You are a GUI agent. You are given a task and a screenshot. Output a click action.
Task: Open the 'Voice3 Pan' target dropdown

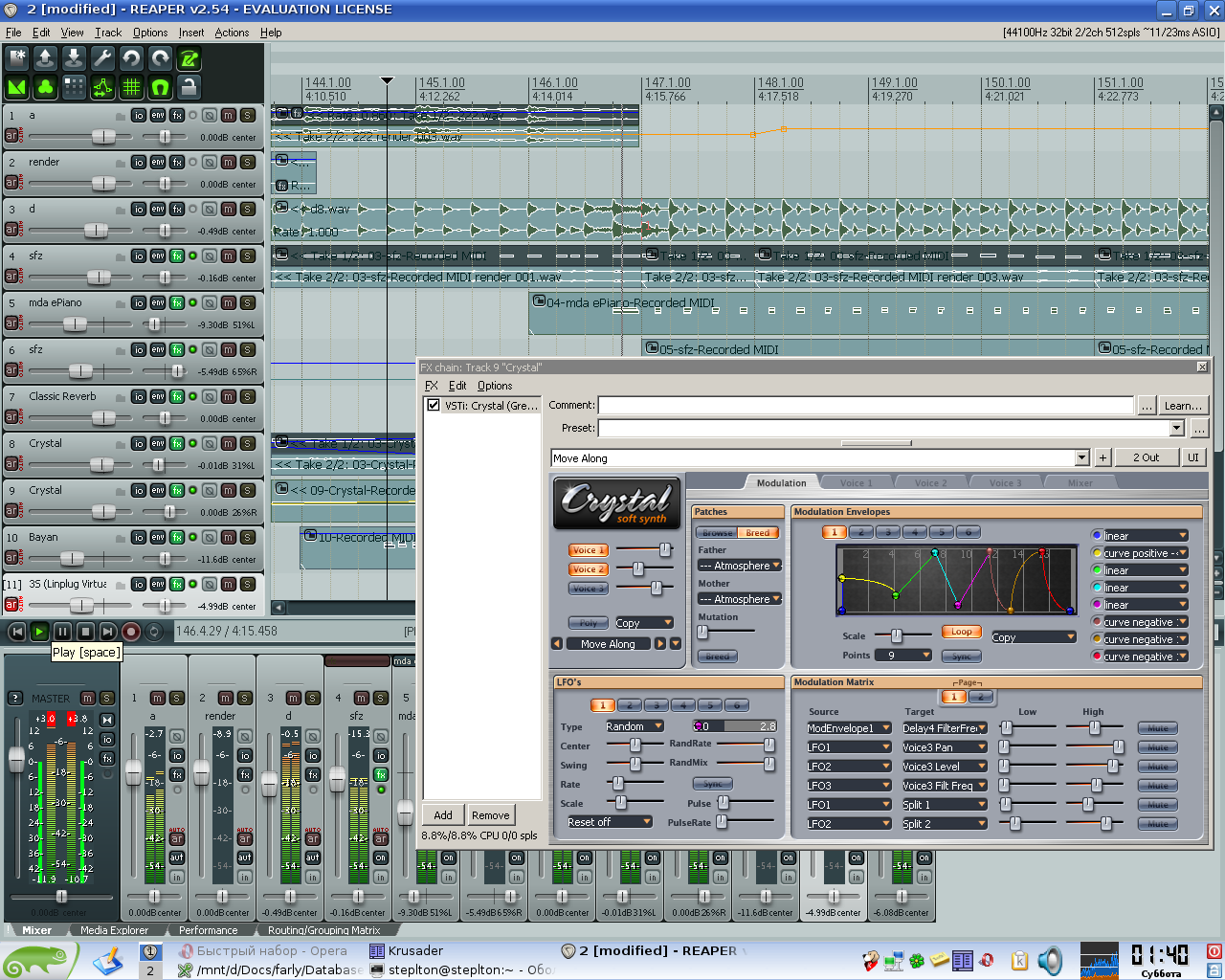945,747
